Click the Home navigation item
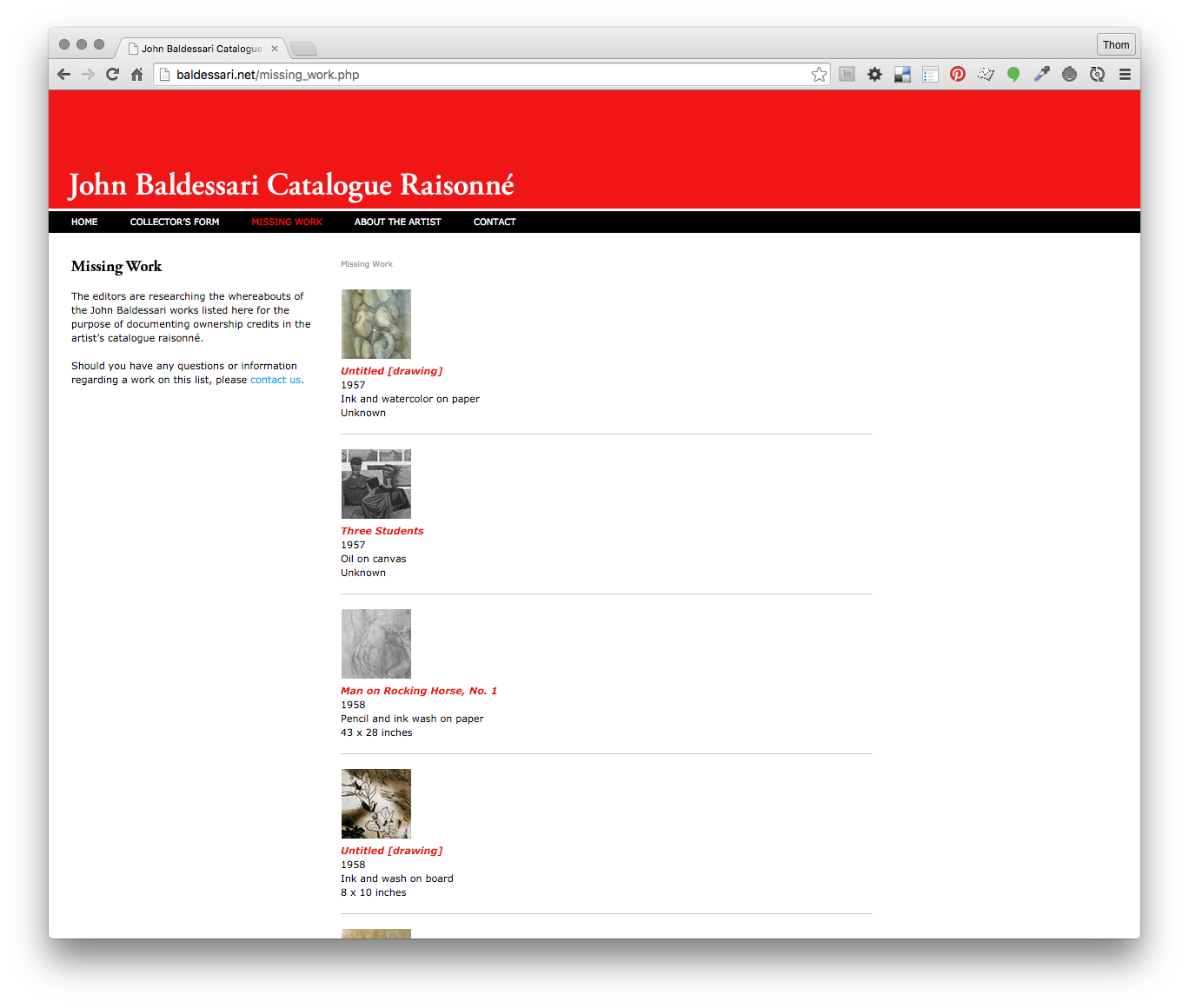This screenshot has width=1189, height=1008. 84,222
